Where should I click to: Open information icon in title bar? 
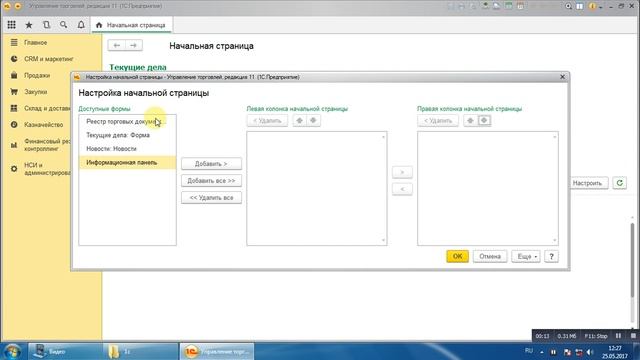(592, 6)
